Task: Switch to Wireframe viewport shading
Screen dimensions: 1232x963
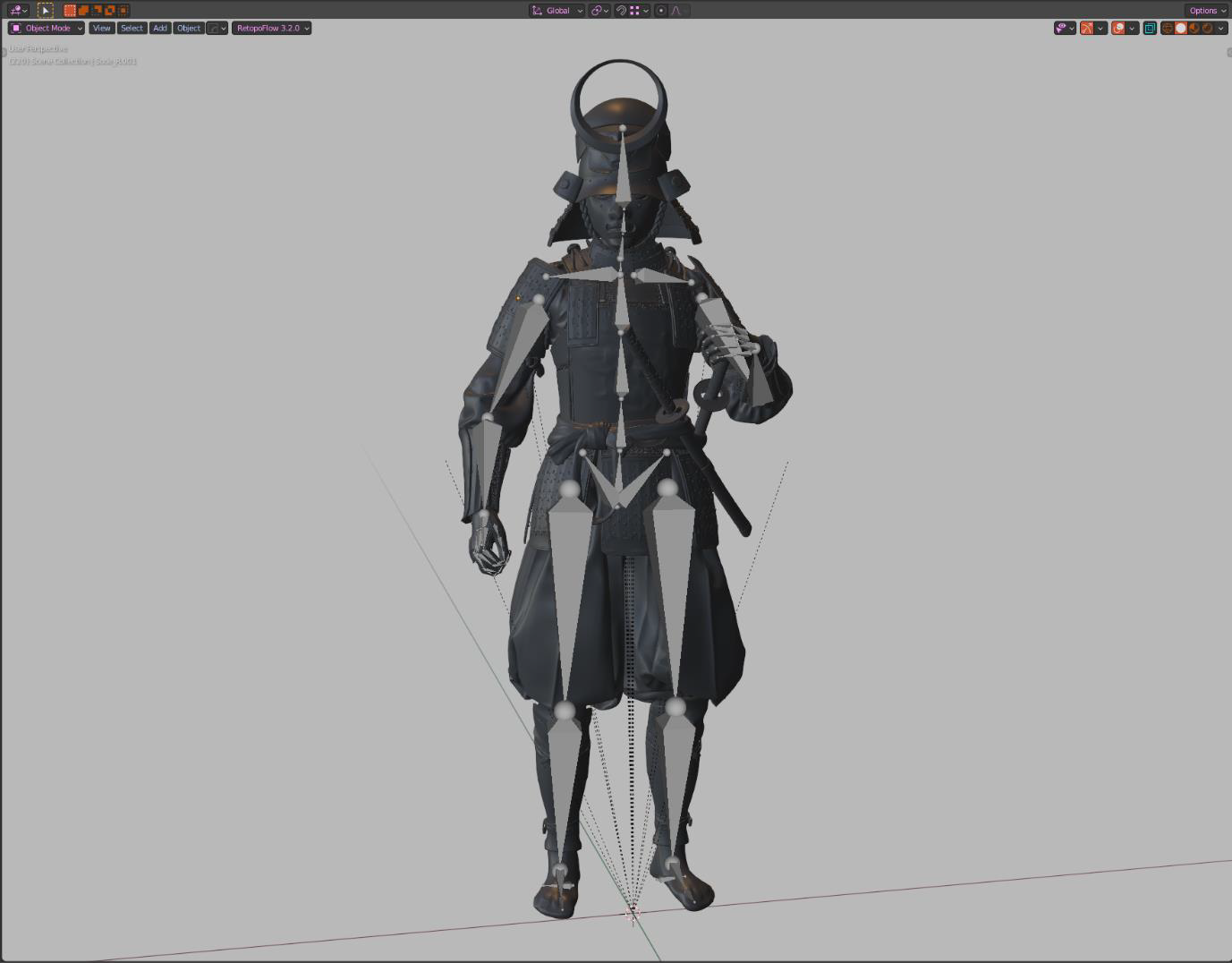Action: pos(1168,28)
